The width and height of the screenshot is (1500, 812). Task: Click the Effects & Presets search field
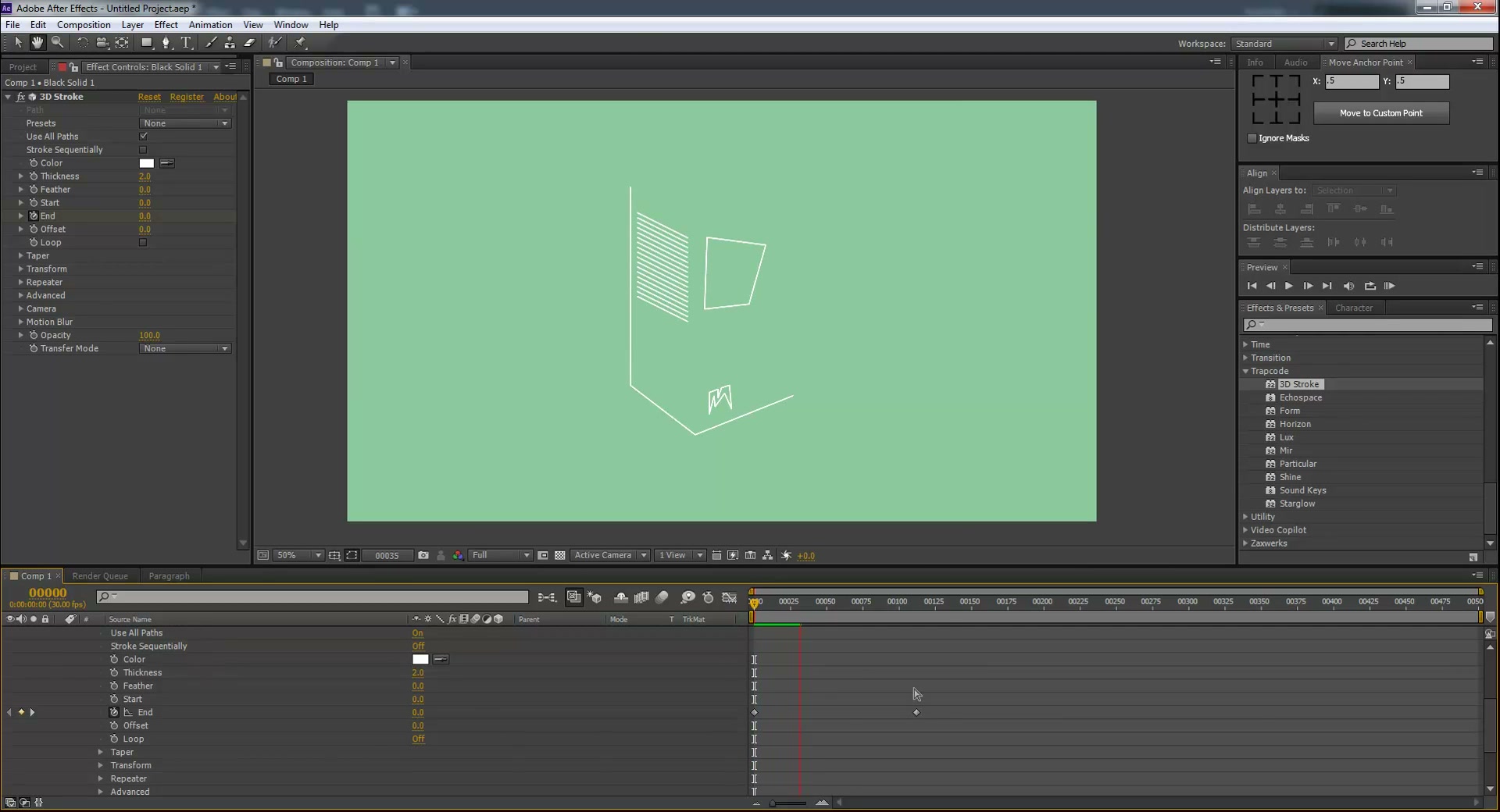click(1367, 325)
